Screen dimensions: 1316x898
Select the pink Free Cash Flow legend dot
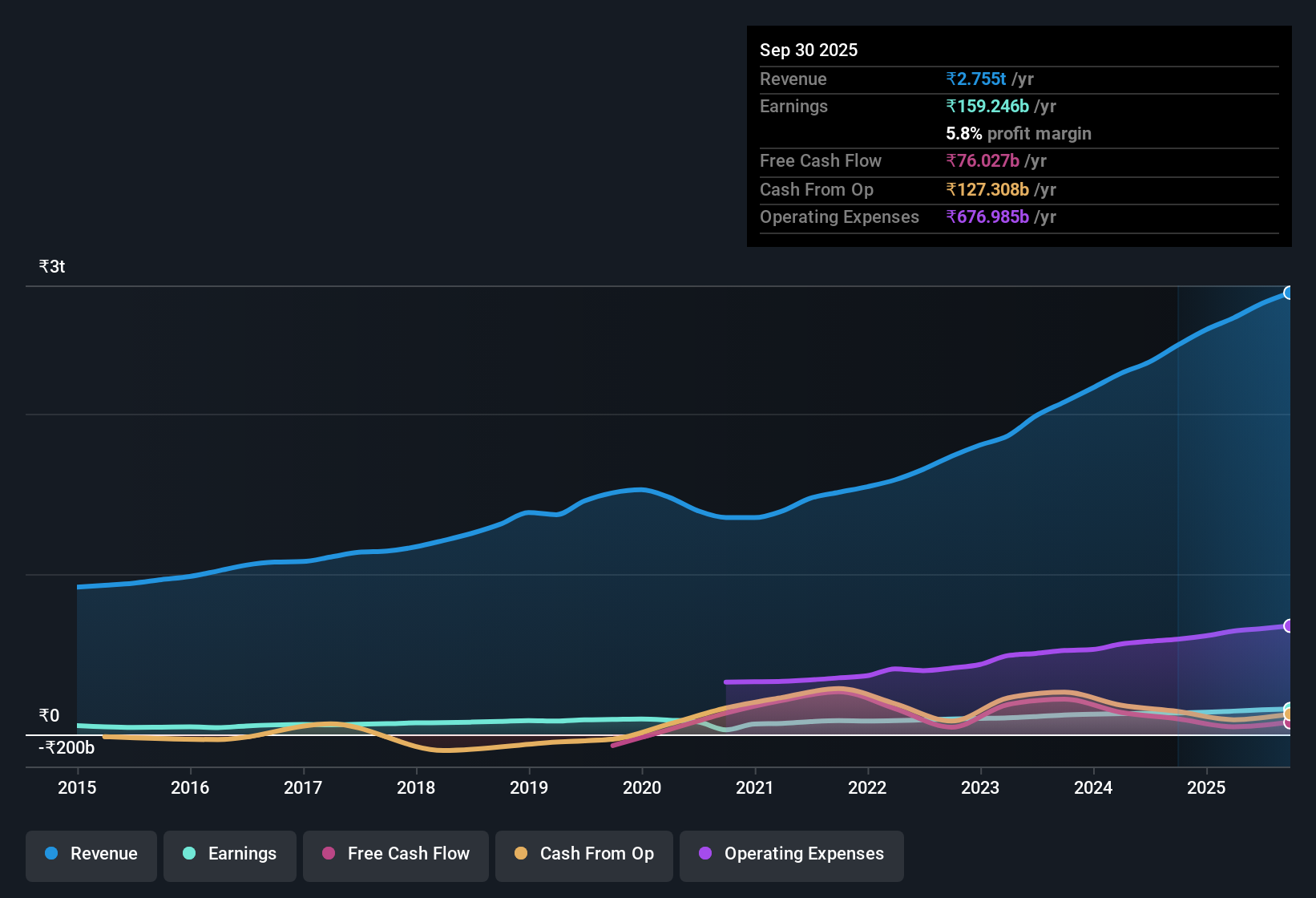point(328,854)
